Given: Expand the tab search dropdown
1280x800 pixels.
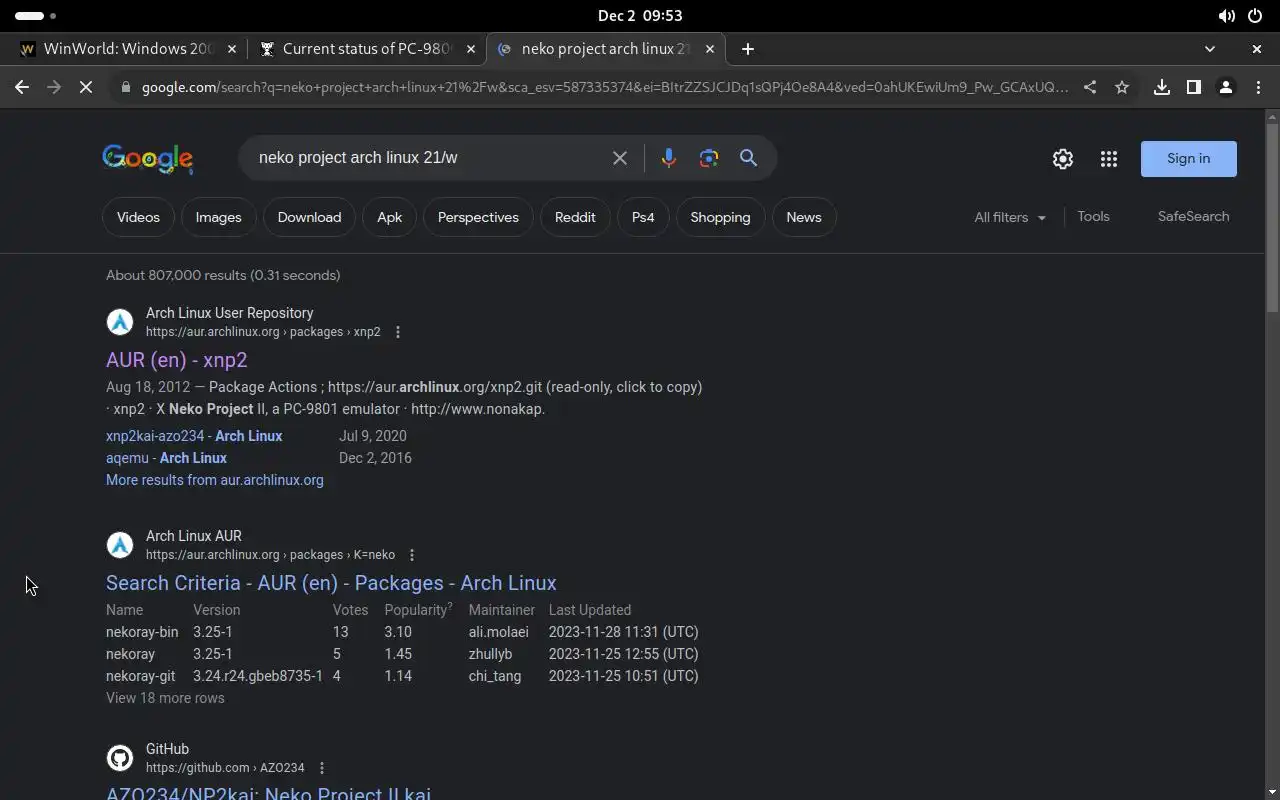Looking at the screenshot, I should 1210,48.
